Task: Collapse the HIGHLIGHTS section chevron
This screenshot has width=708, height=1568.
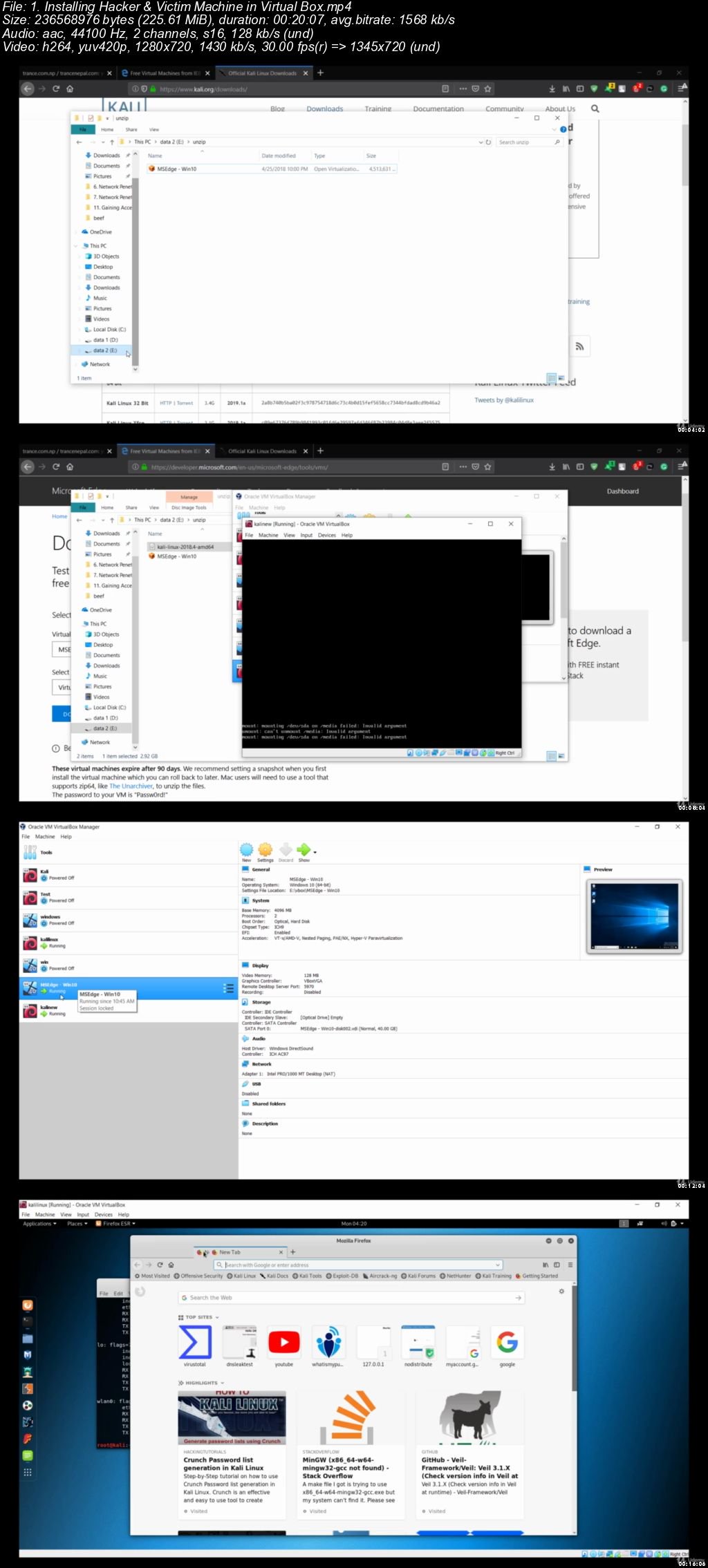Action: point(222,1383)
